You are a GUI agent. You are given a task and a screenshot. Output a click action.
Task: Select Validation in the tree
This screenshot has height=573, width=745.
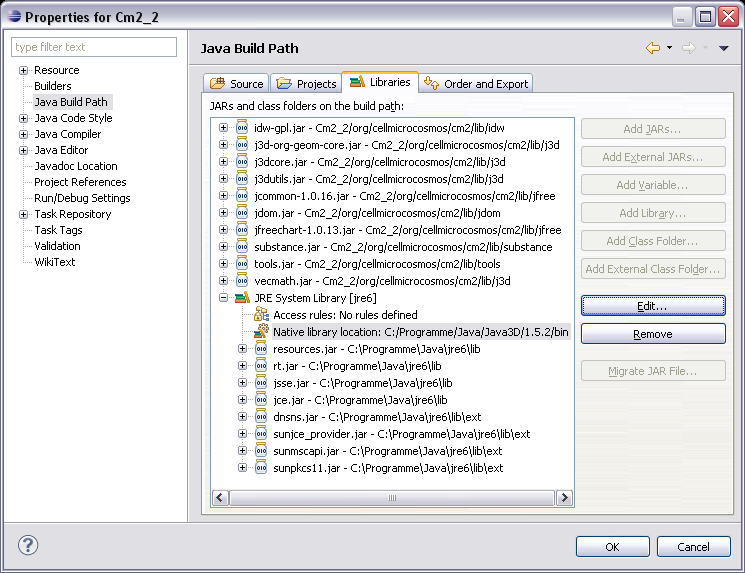(x=57, y=246)
